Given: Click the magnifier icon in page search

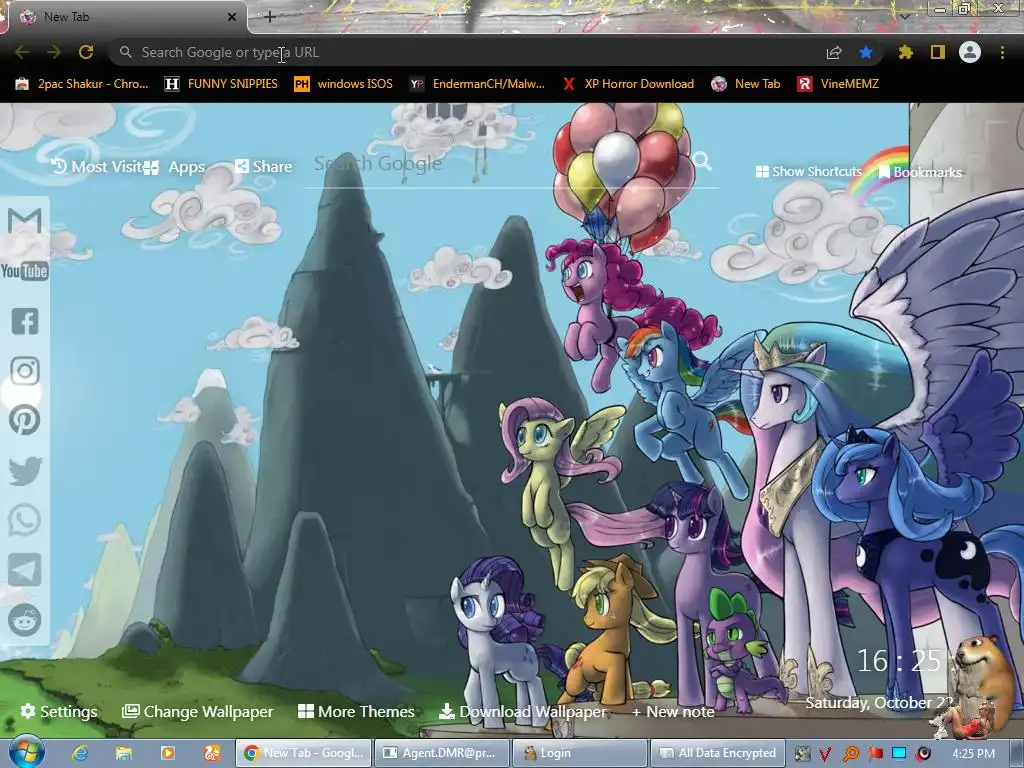Looking at the screenshot, I should point(702,160).
